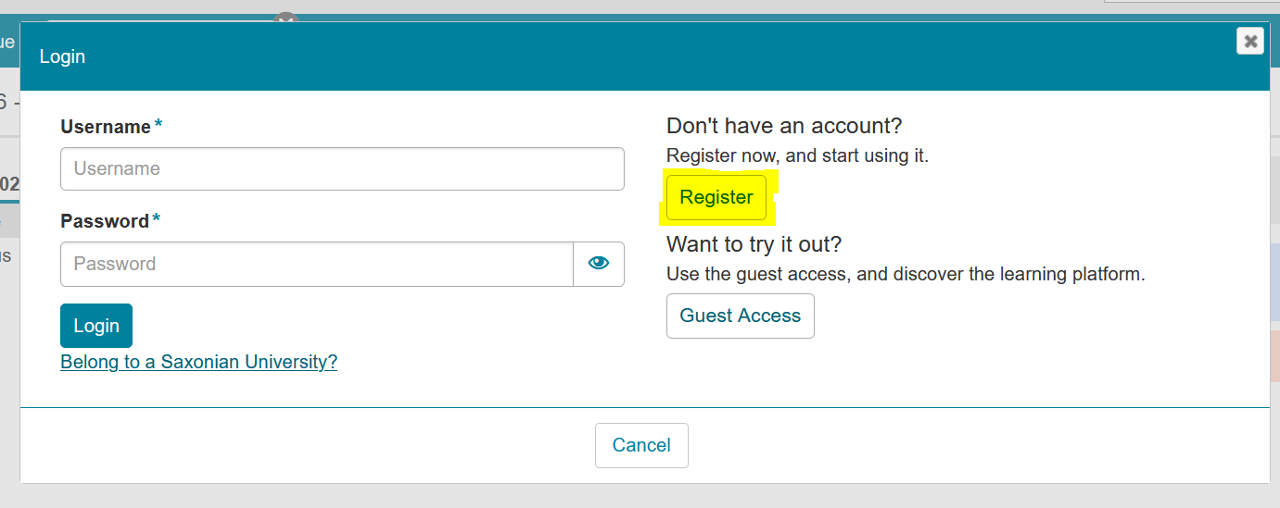Click the guest access description text
The height and width of the screenshot is (508, 1280).
pyautogui.click(x=905, y=274)
